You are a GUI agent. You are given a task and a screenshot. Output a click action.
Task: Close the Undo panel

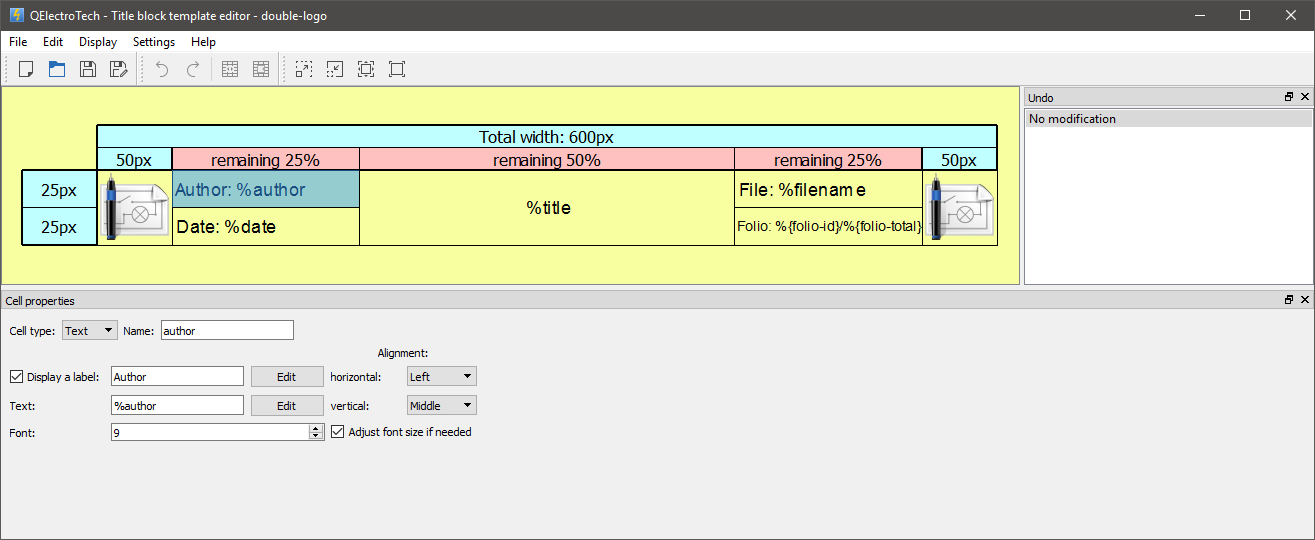(x=1304, y=97)
